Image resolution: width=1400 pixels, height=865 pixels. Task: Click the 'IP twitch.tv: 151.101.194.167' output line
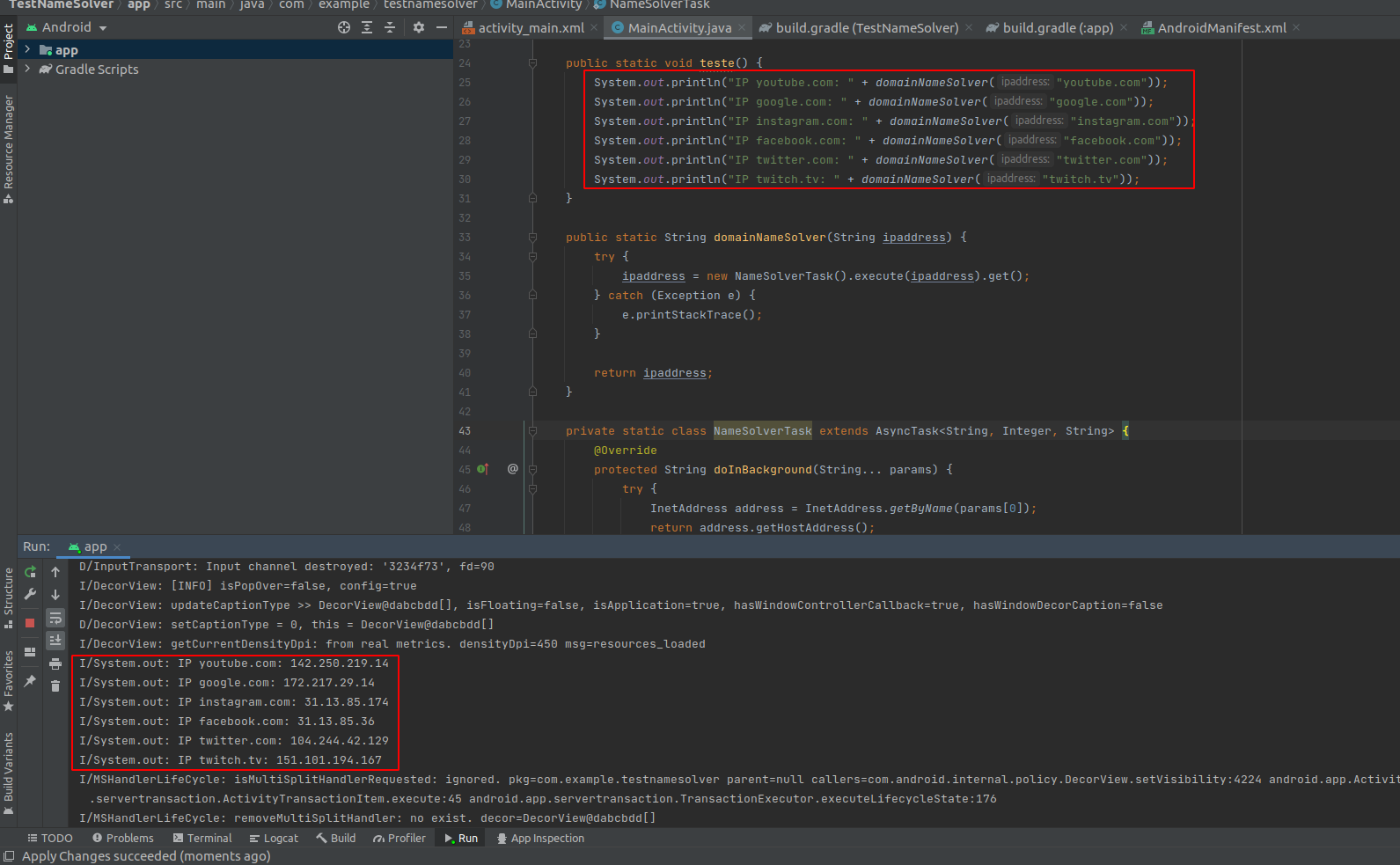click(231, 760)
